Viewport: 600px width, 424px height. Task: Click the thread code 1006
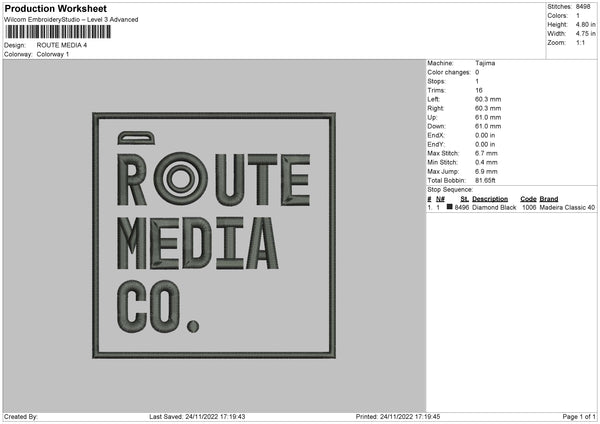click(x=529, y=207)
